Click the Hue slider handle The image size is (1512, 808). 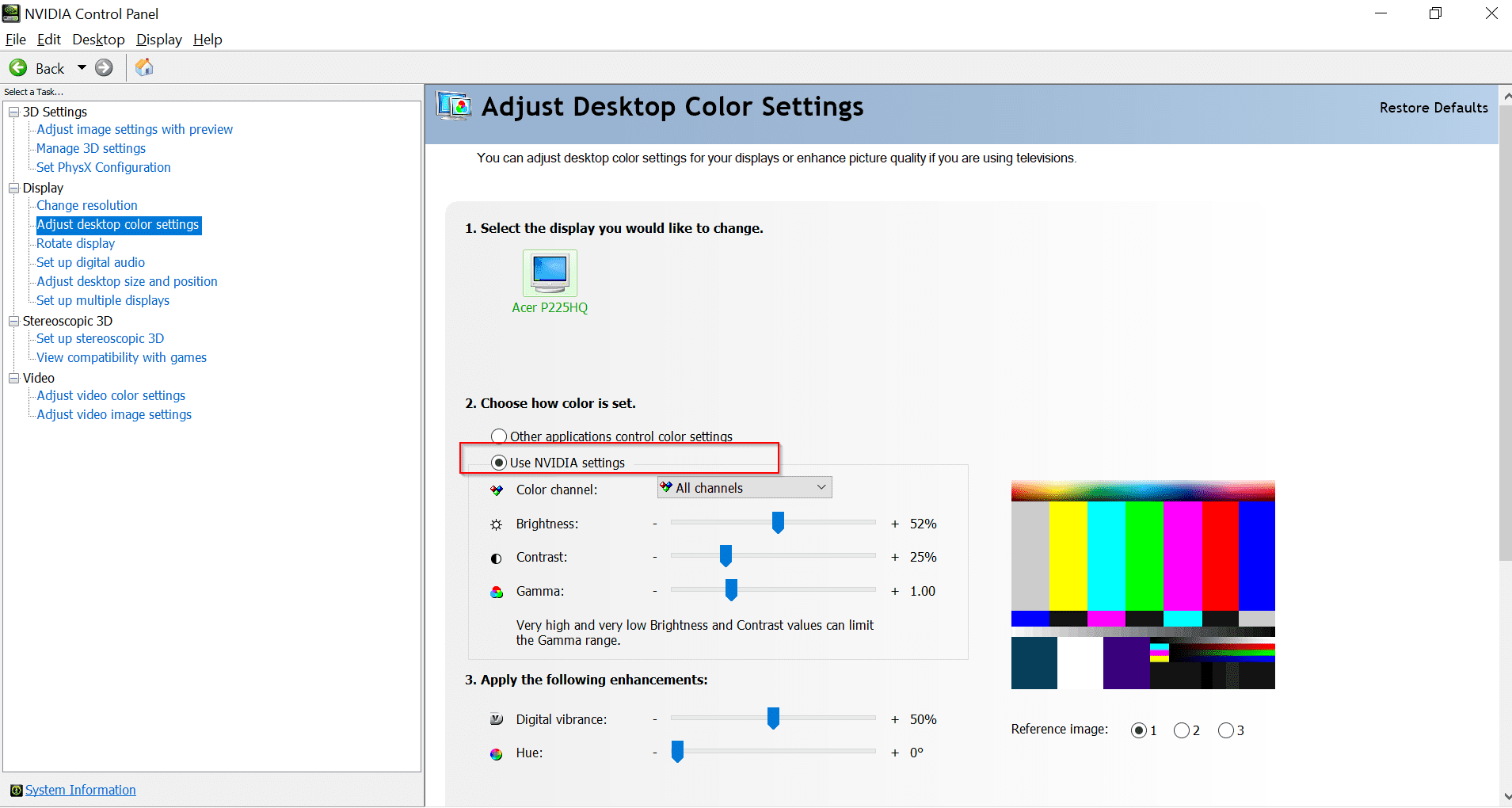tap(677, 751)
